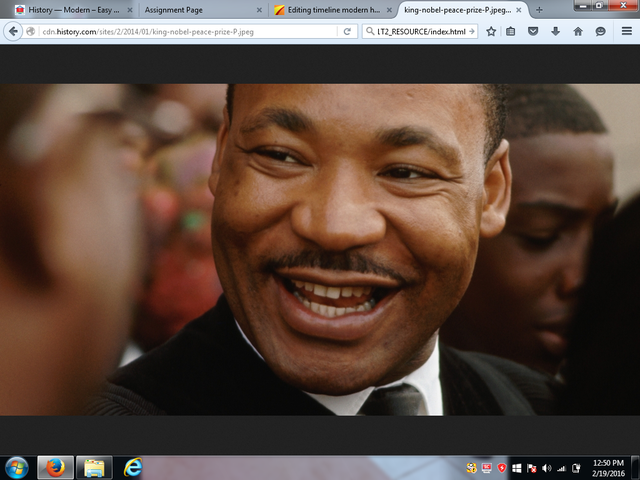Open the downloads panel arrow

coord(555,31)
